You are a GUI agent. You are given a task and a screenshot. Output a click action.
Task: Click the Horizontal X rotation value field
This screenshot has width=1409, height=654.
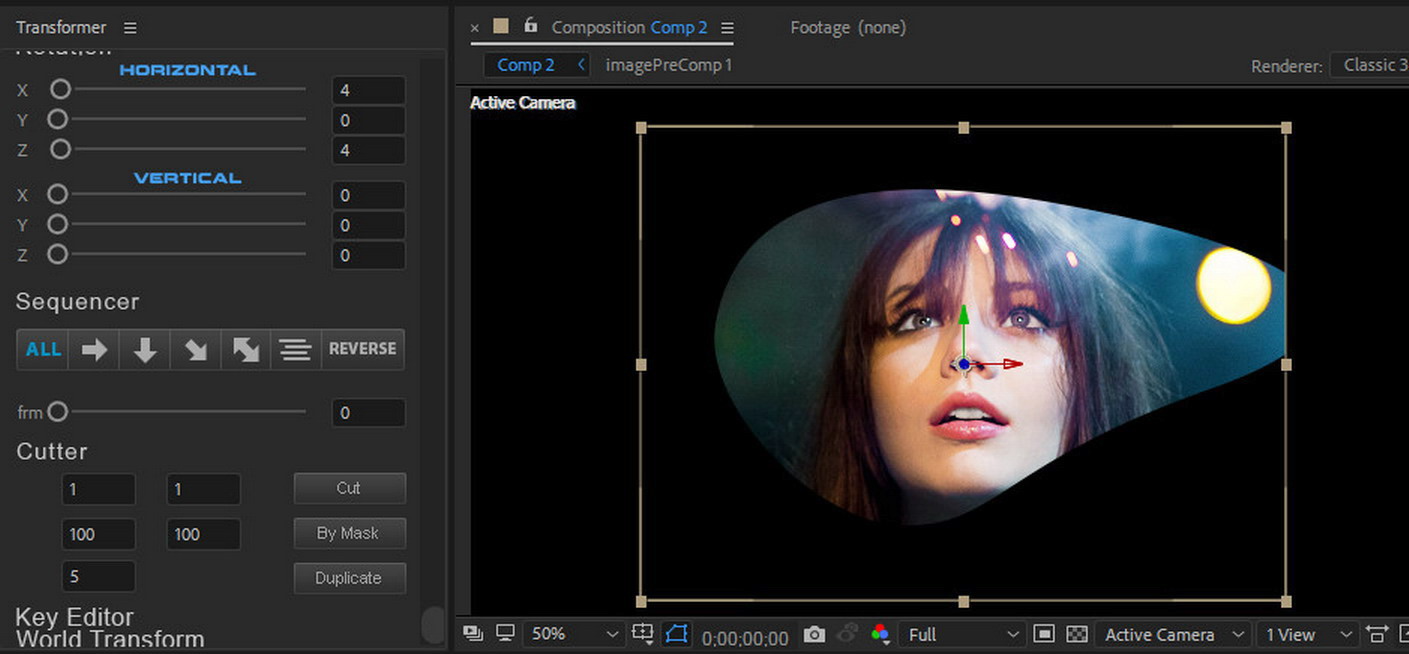[368, 90]
